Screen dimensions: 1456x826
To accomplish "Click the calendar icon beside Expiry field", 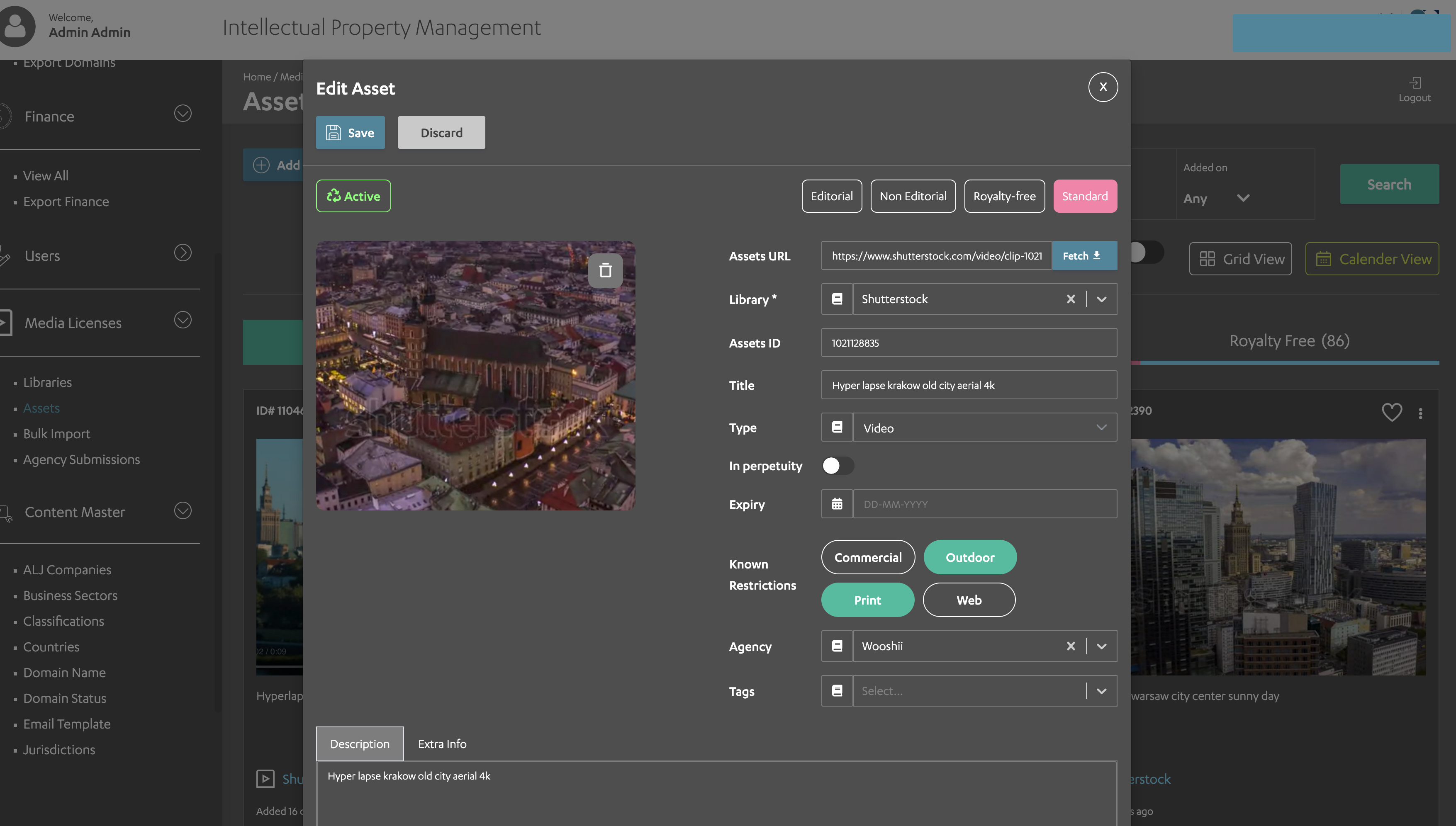I will (x=837, y=504).
